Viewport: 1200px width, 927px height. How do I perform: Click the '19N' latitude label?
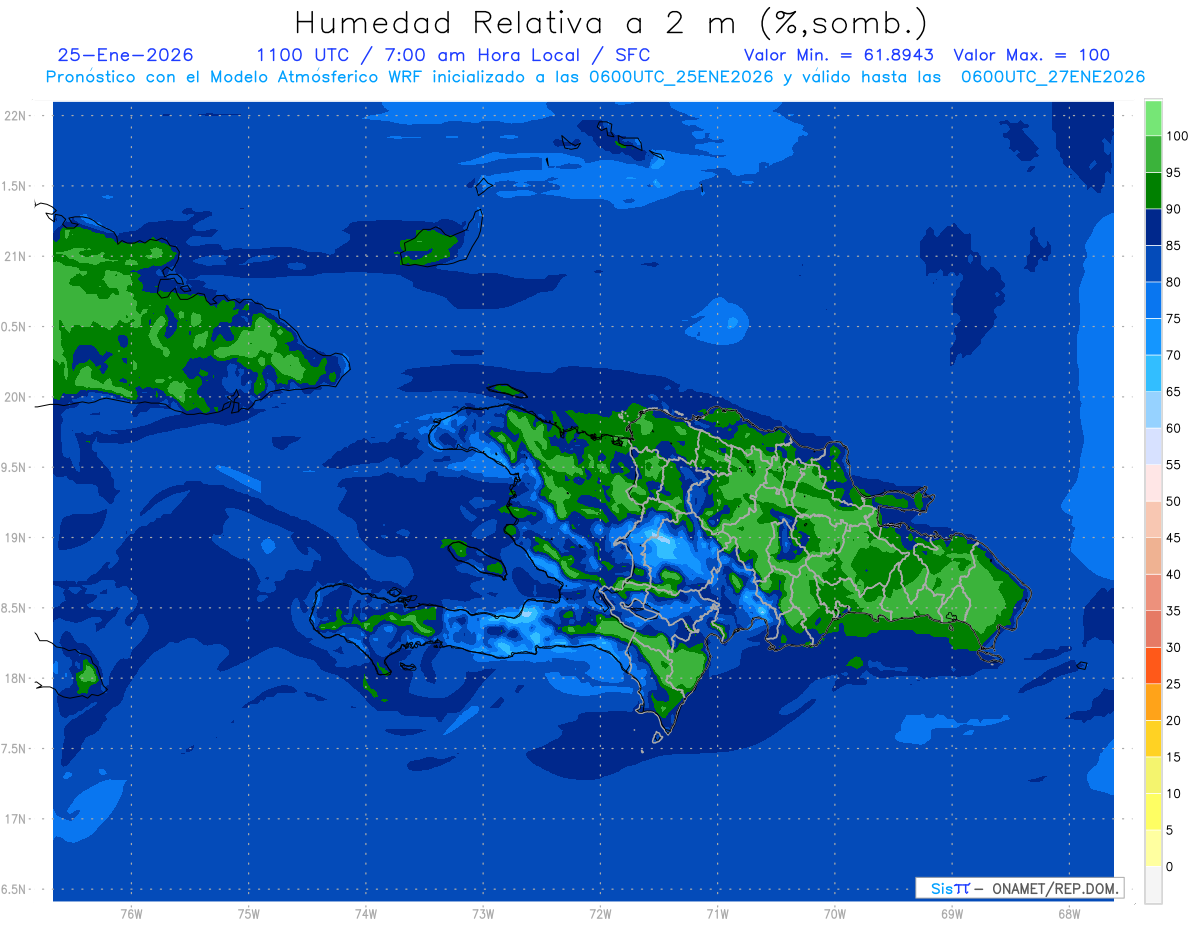coord(16,538)
